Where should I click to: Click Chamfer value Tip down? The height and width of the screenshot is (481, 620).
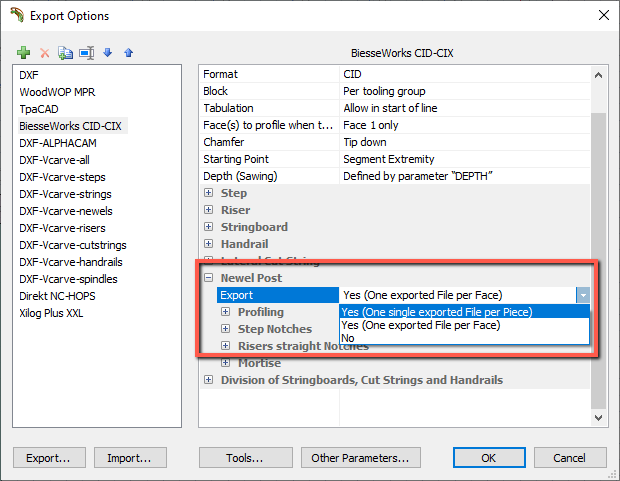(x=464, y=142)
